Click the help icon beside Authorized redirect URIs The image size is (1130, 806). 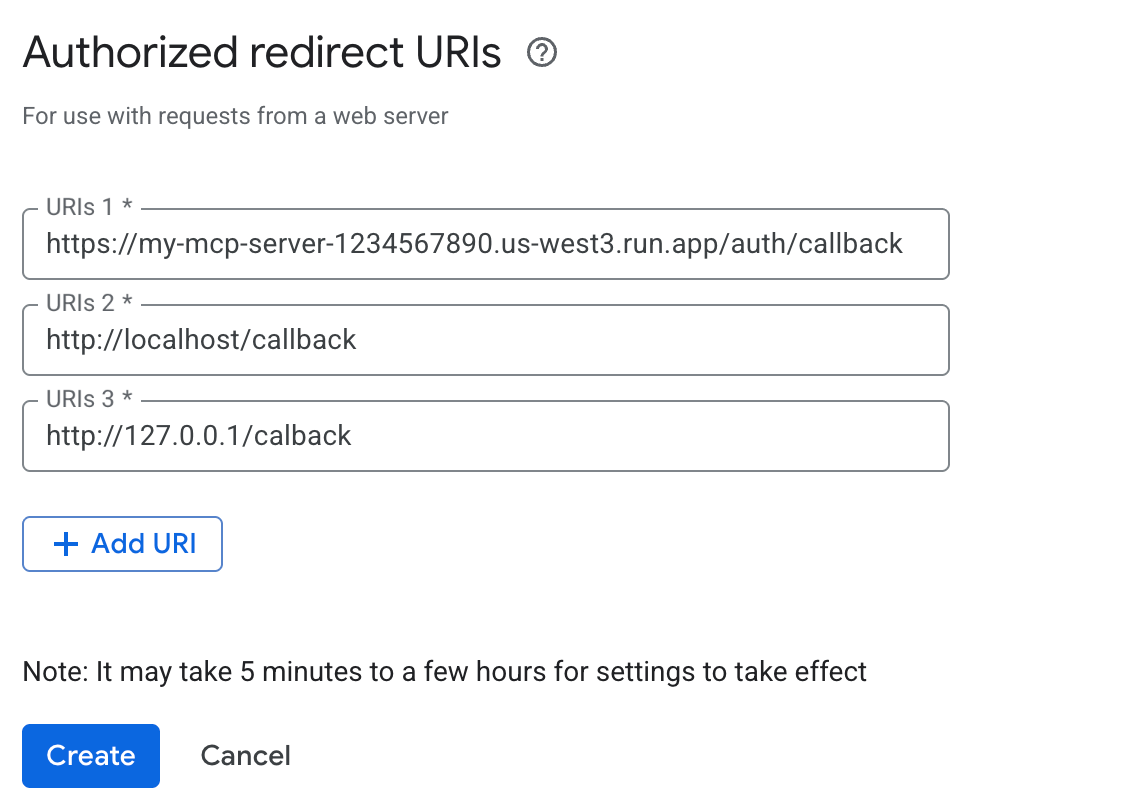542,53
